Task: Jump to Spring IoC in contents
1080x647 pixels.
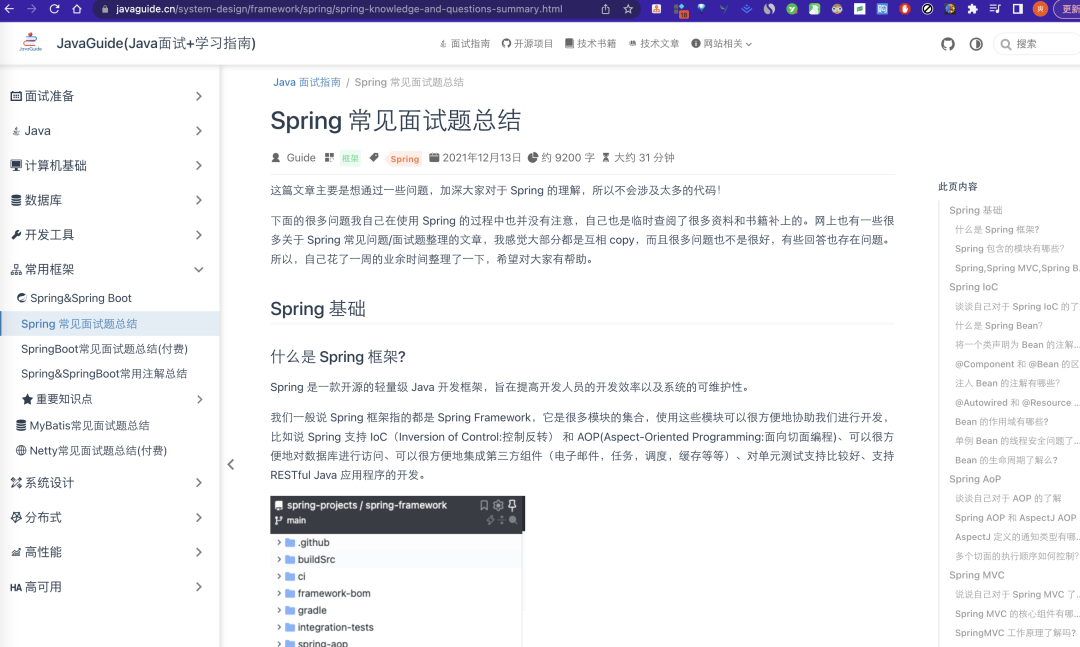Action: tap(973, 287)
